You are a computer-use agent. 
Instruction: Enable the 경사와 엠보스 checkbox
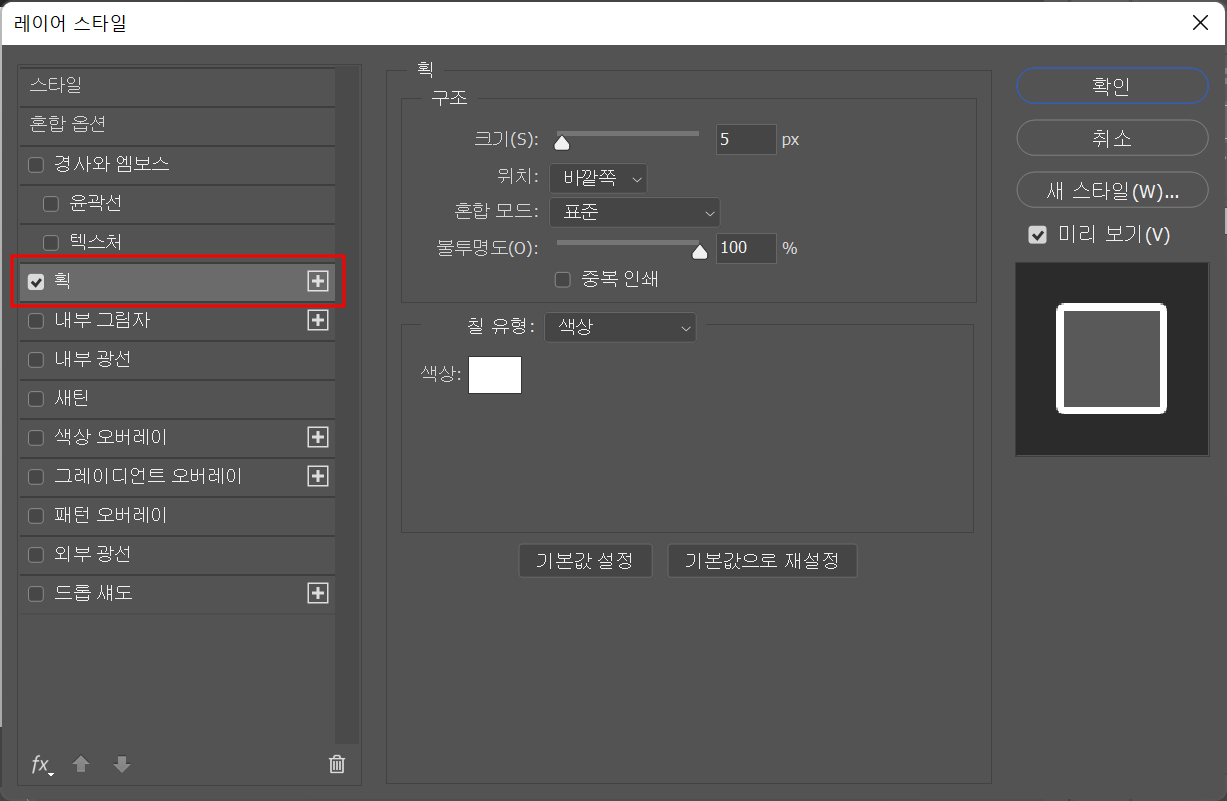pyautogui.click(x=37, y=165)
